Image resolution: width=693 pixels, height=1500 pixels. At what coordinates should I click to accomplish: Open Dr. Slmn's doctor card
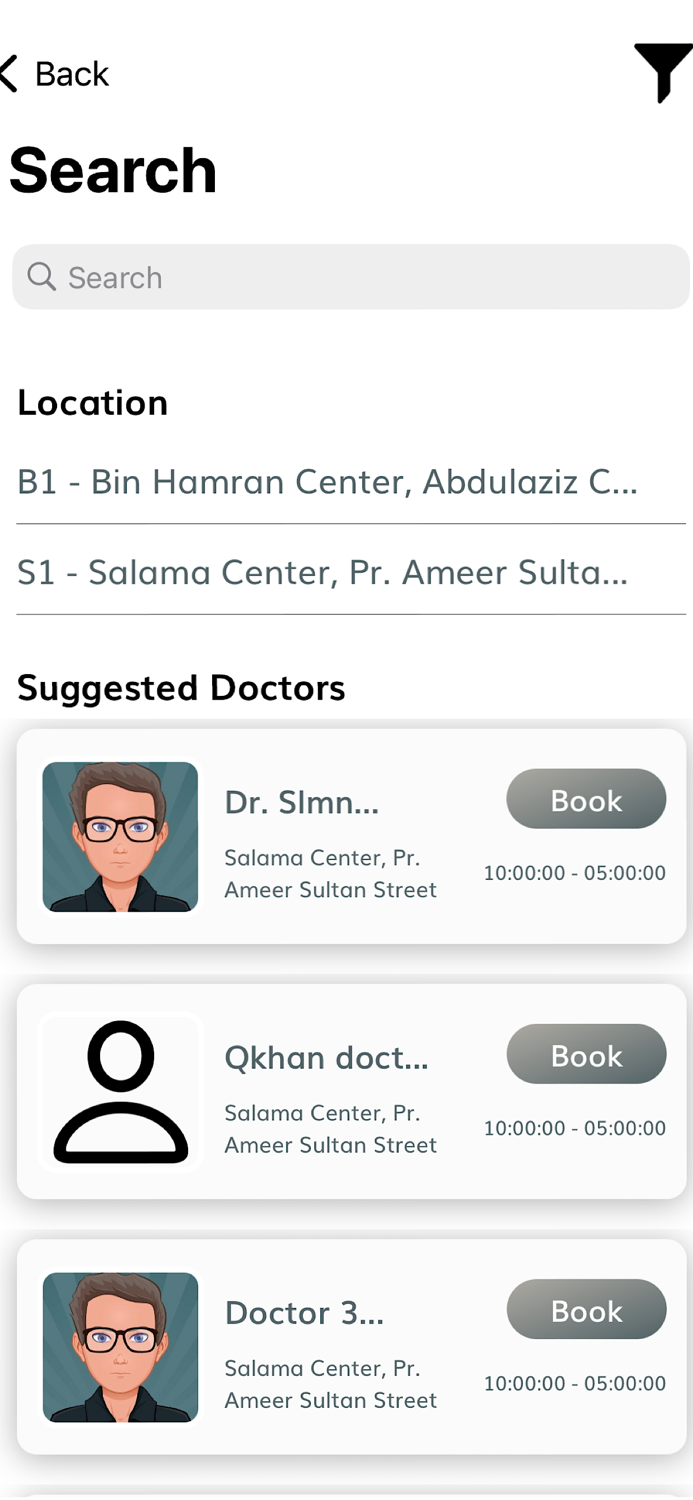pyautogui.click(x=346, y=836)
